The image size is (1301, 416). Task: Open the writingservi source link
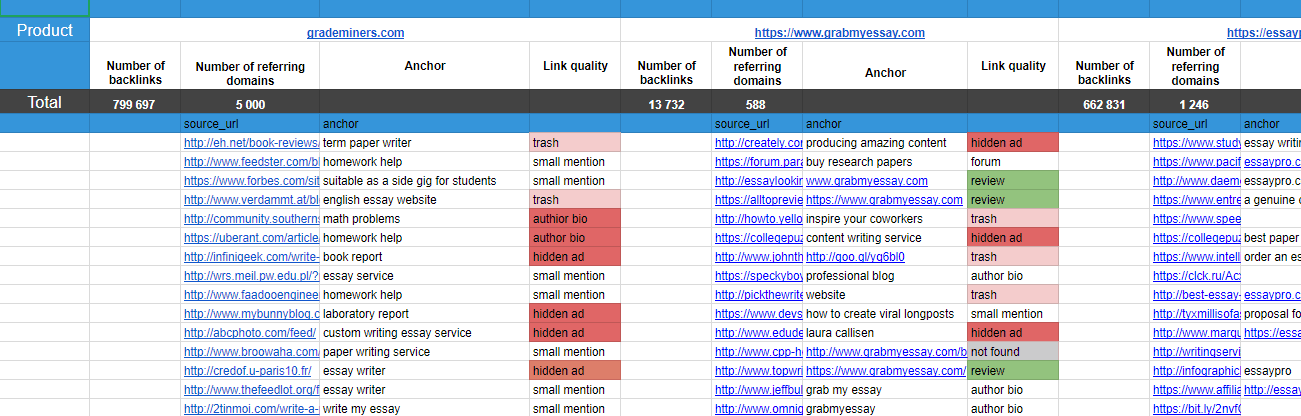(x=1196, y=352)
